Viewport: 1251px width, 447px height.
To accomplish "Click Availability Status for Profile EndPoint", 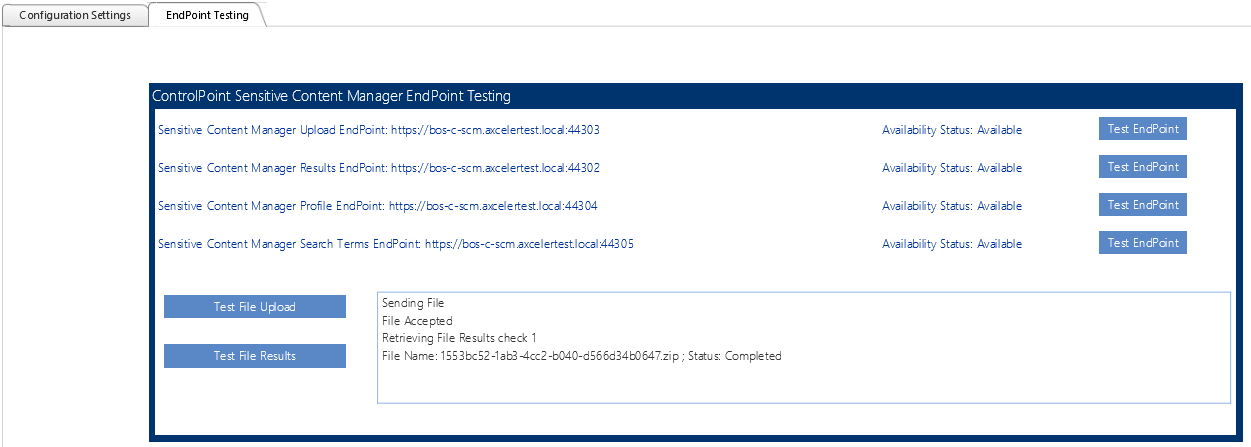I will point(951,206).
